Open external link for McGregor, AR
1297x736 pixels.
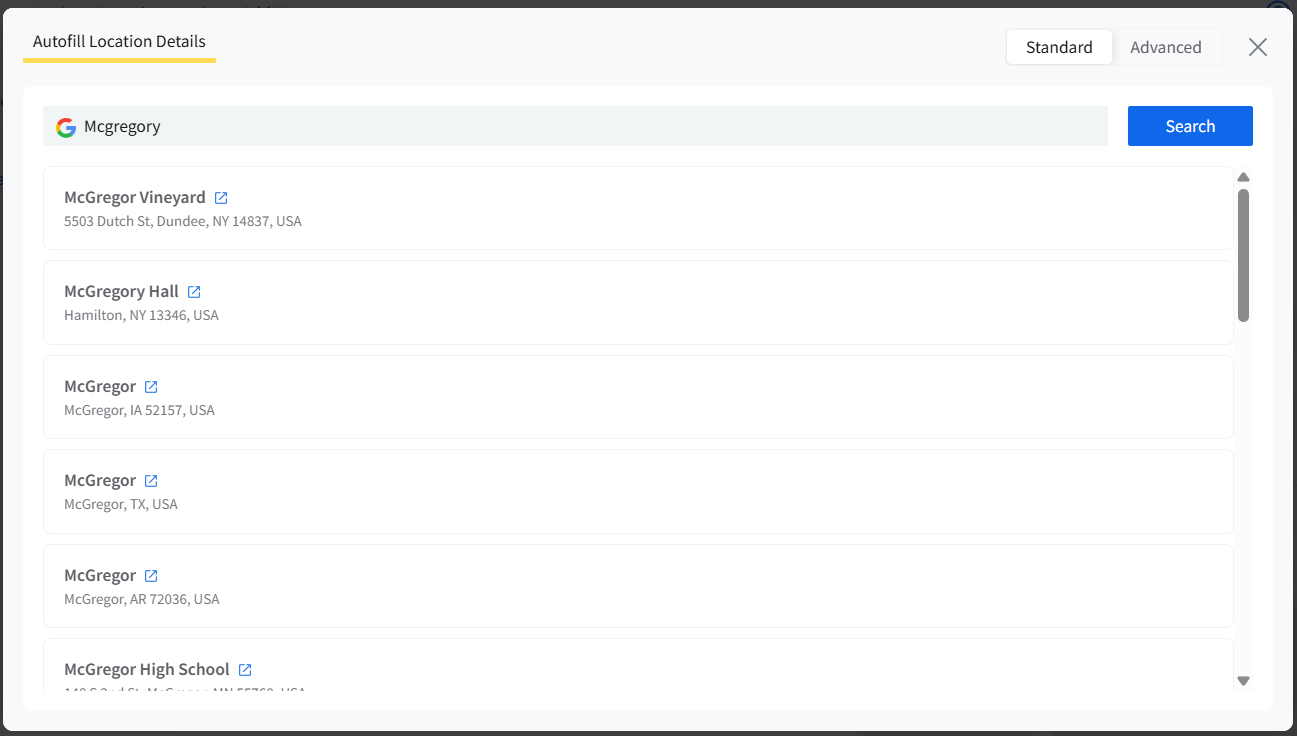[151, 576]
